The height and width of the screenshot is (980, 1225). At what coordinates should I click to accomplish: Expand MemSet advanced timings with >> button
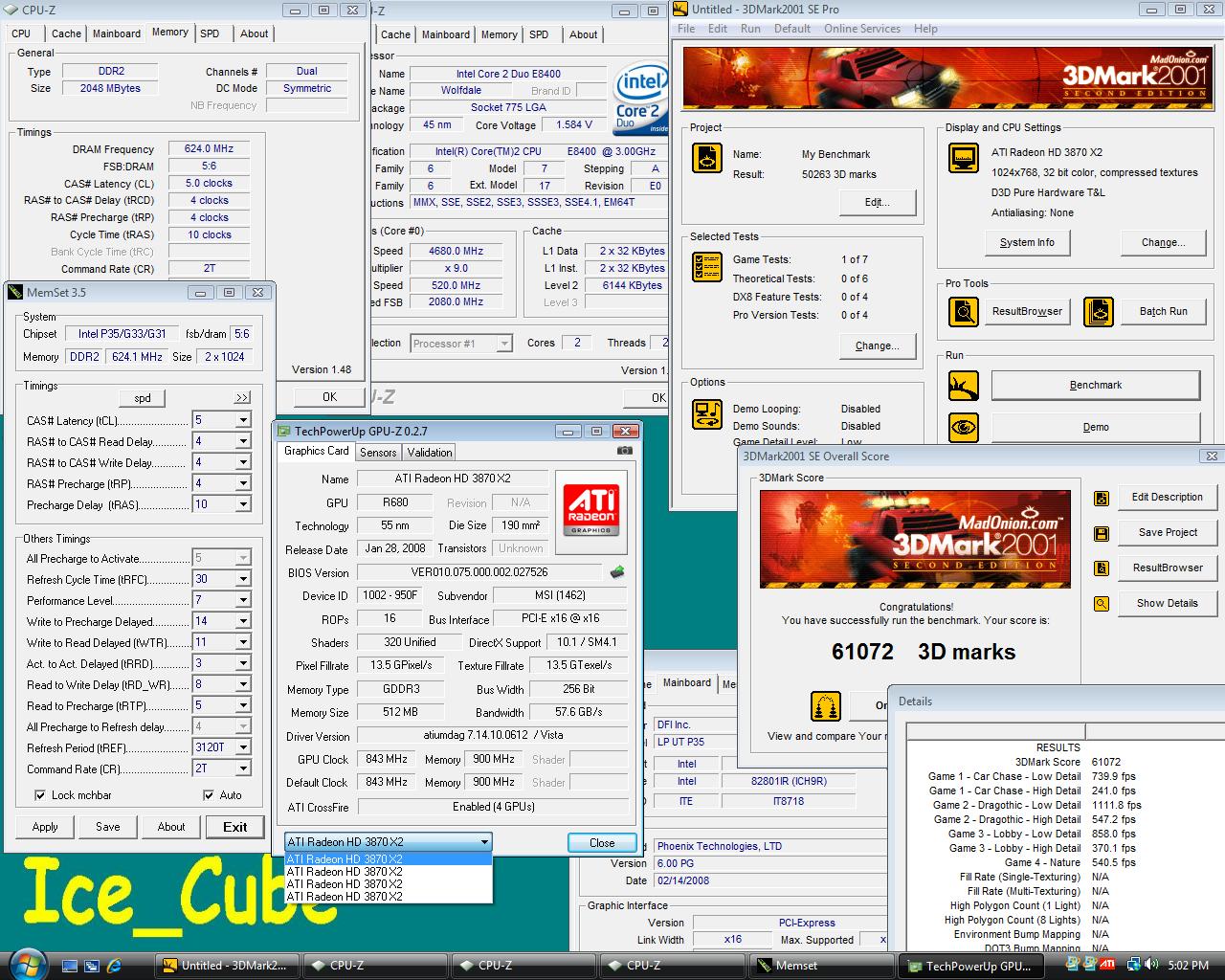(242, 398)
